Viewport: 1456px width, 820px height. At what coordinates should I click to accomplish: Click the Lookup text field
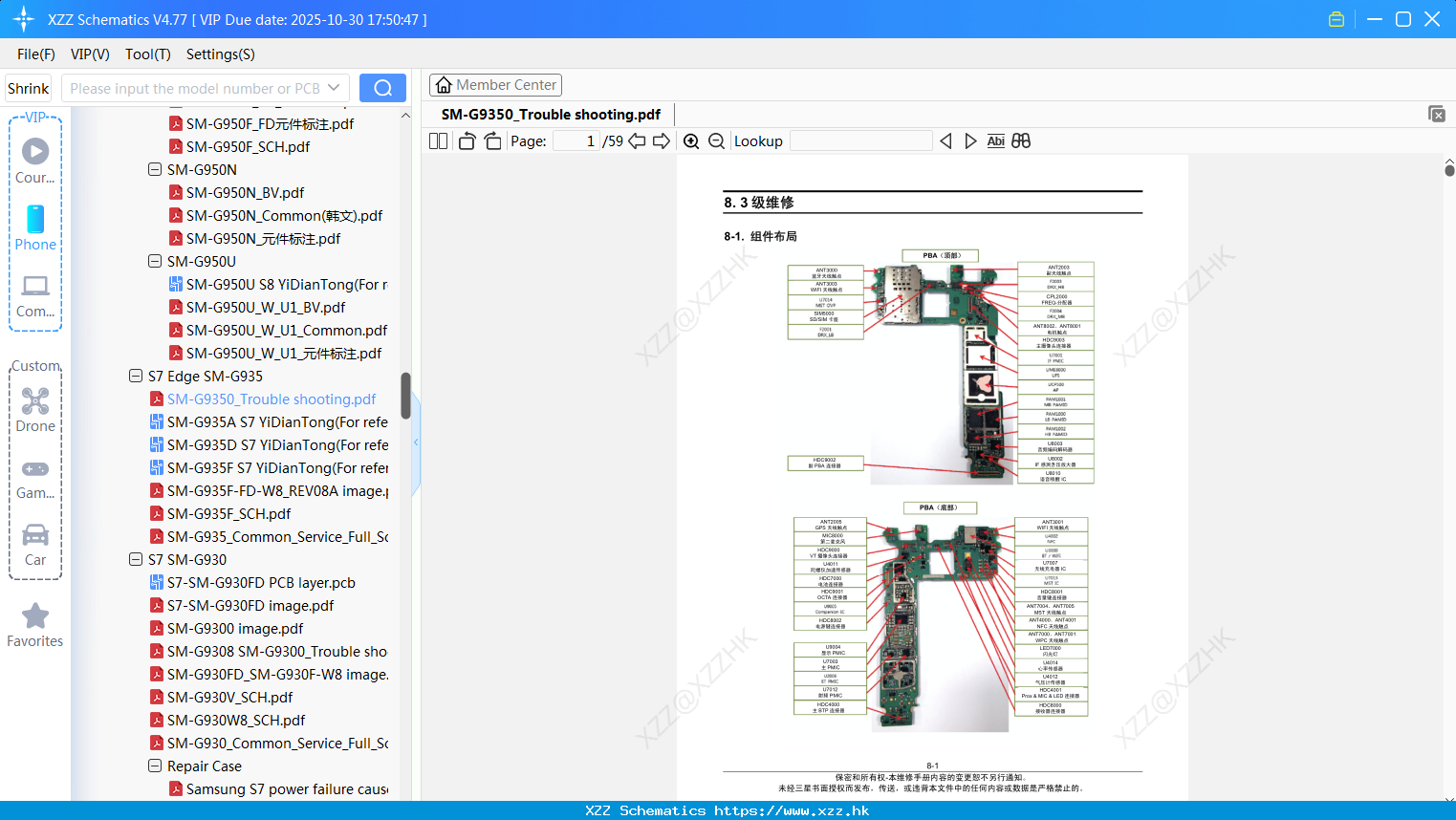pos(860,141)
